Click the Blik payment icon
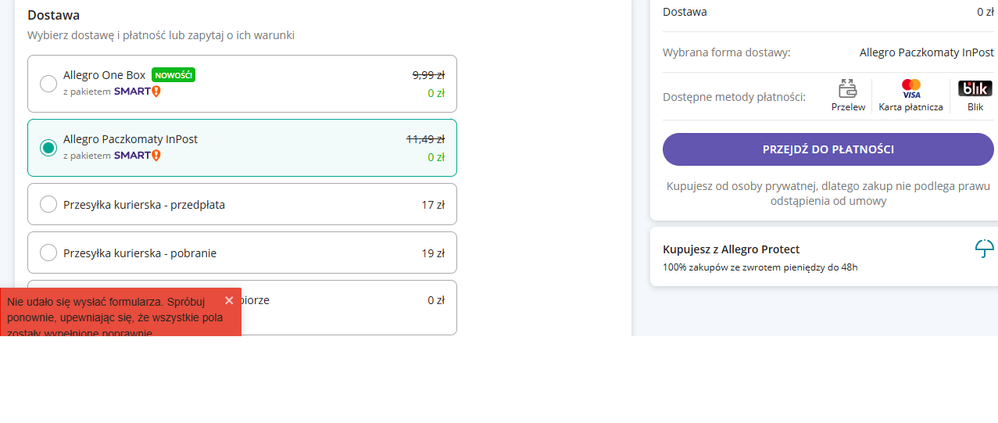The height and width of the screenshot is (423, 998). pyautogui.click(x=975, y=88)
